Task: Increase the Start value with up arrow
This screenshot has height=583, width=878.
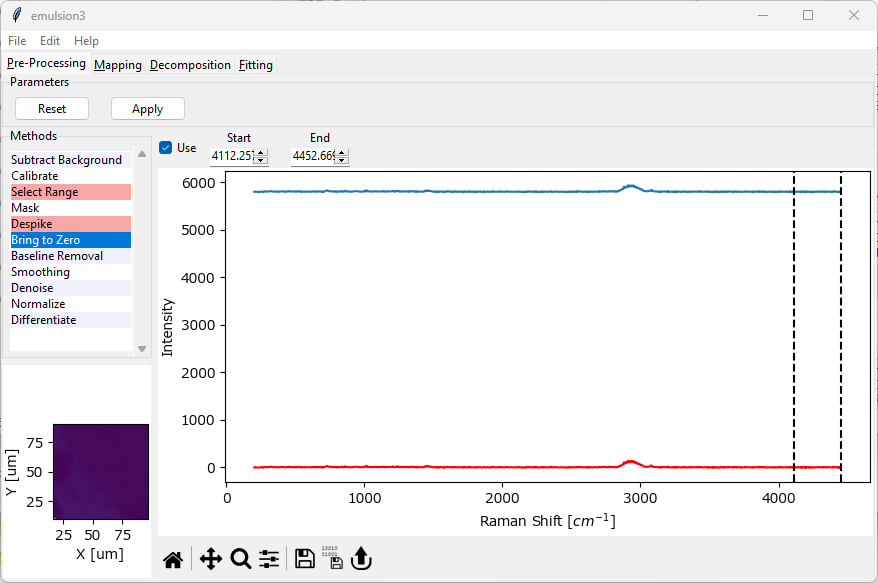Action: pyautogui.click(x=261, y=153)
